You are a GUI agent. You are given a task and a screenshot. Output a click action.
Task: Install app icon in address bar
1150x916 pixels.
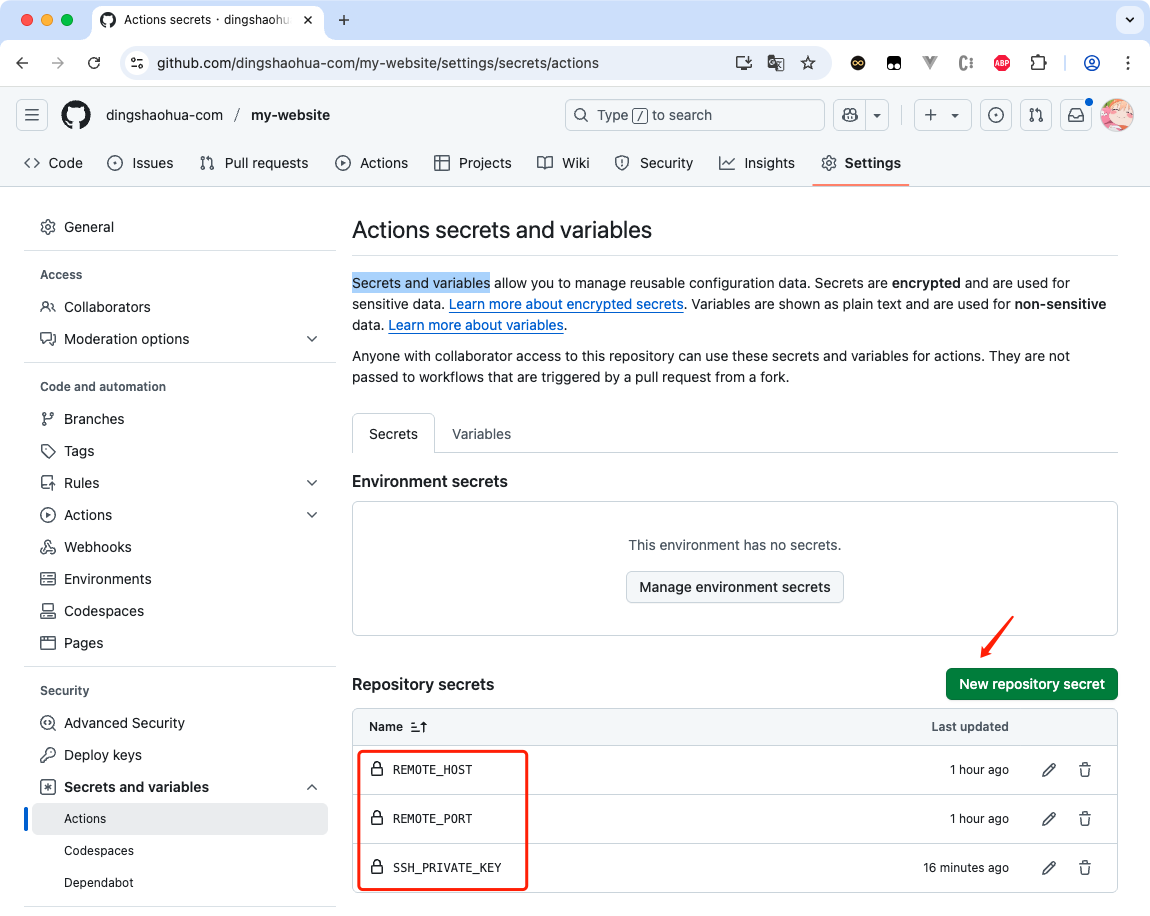click(744, 63)
